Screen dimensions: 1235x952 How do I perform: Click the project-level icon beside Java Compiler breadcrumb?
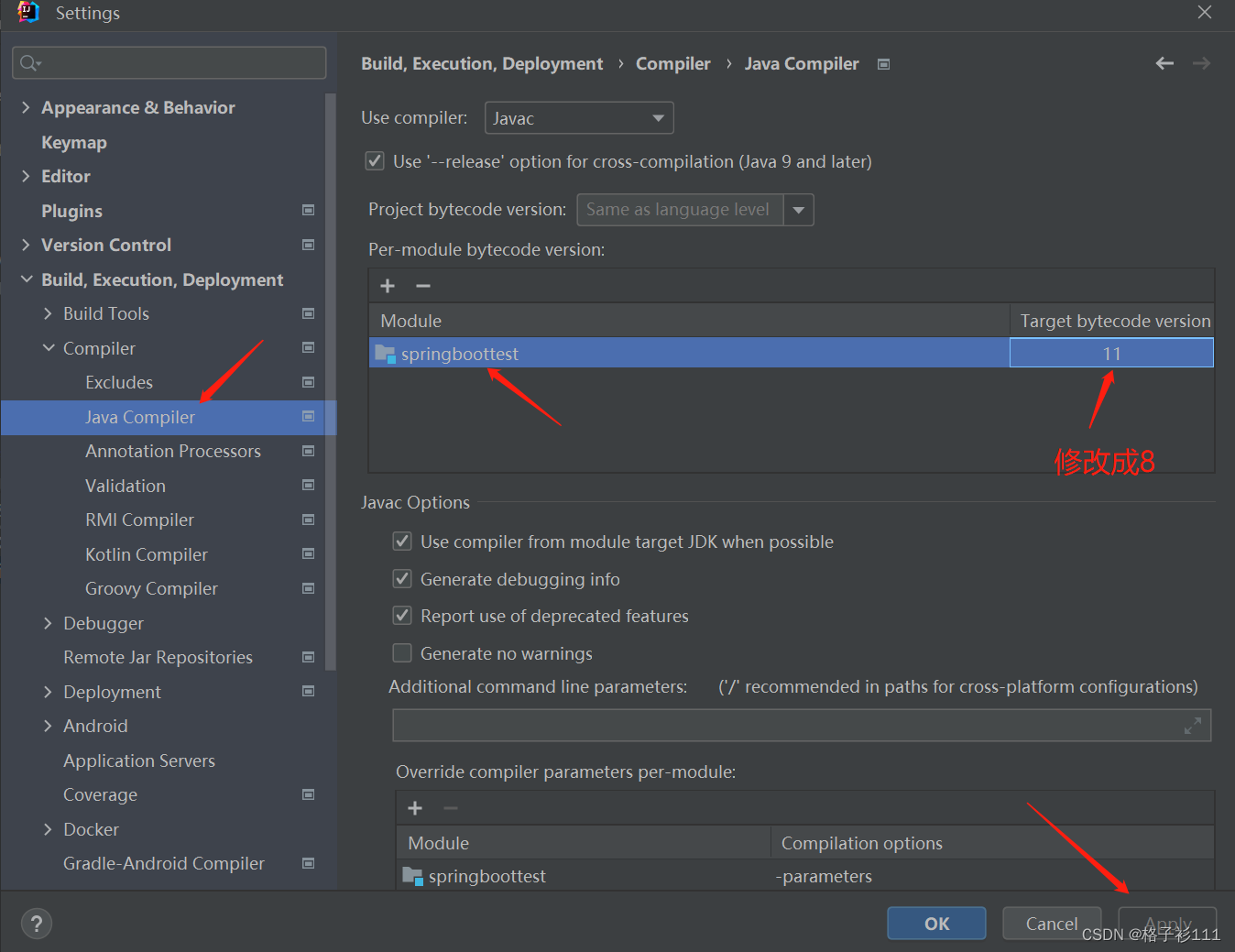pyautogui.click(x=883, y=64)
